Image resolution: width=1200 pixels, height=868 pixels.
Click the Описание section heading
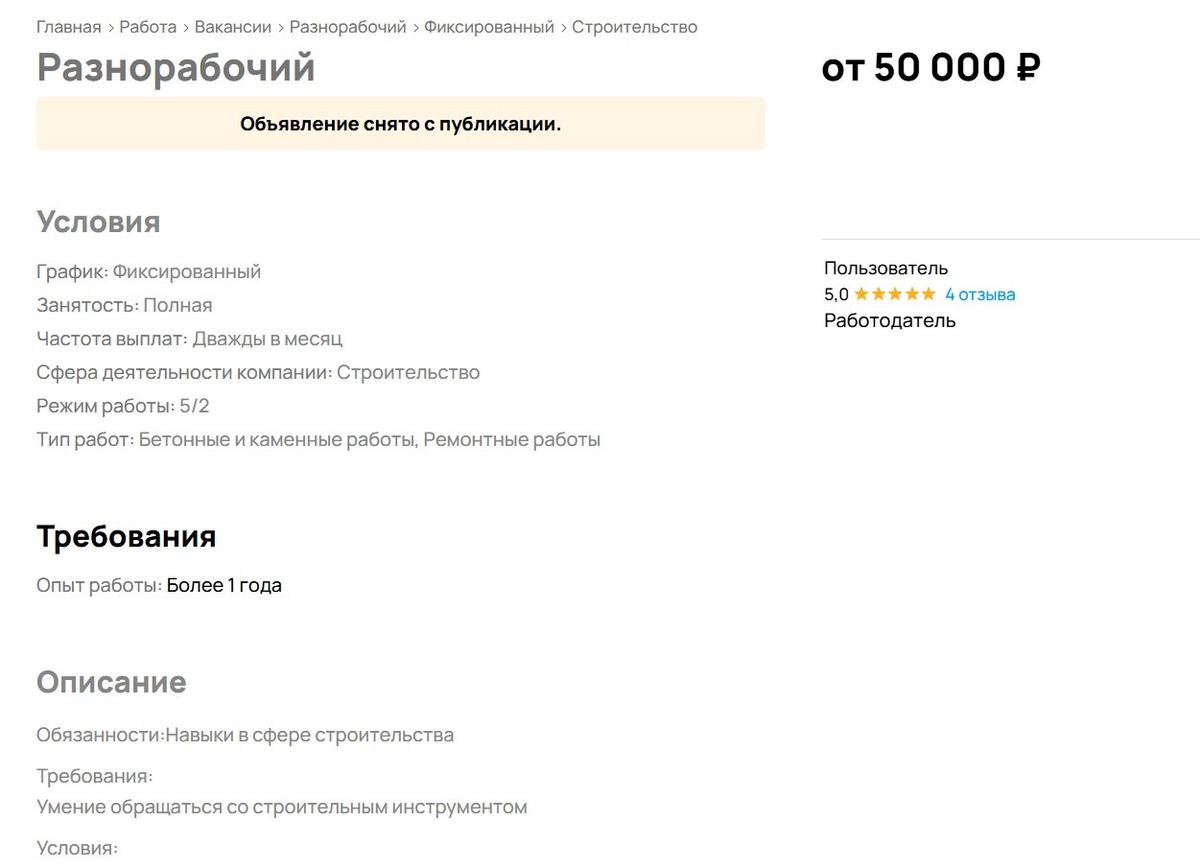point(111,682)
